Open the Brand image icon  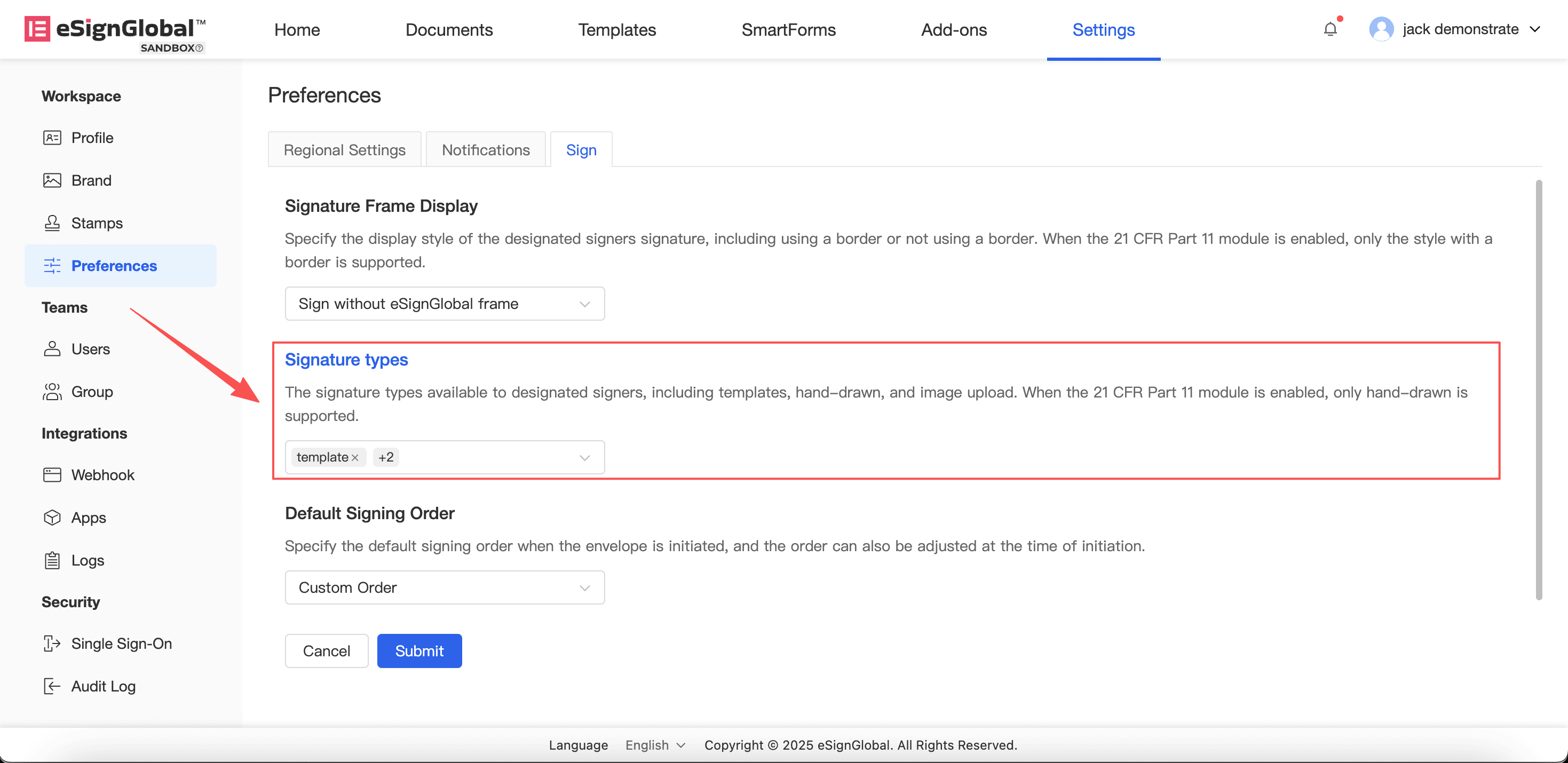pos(52,180)
